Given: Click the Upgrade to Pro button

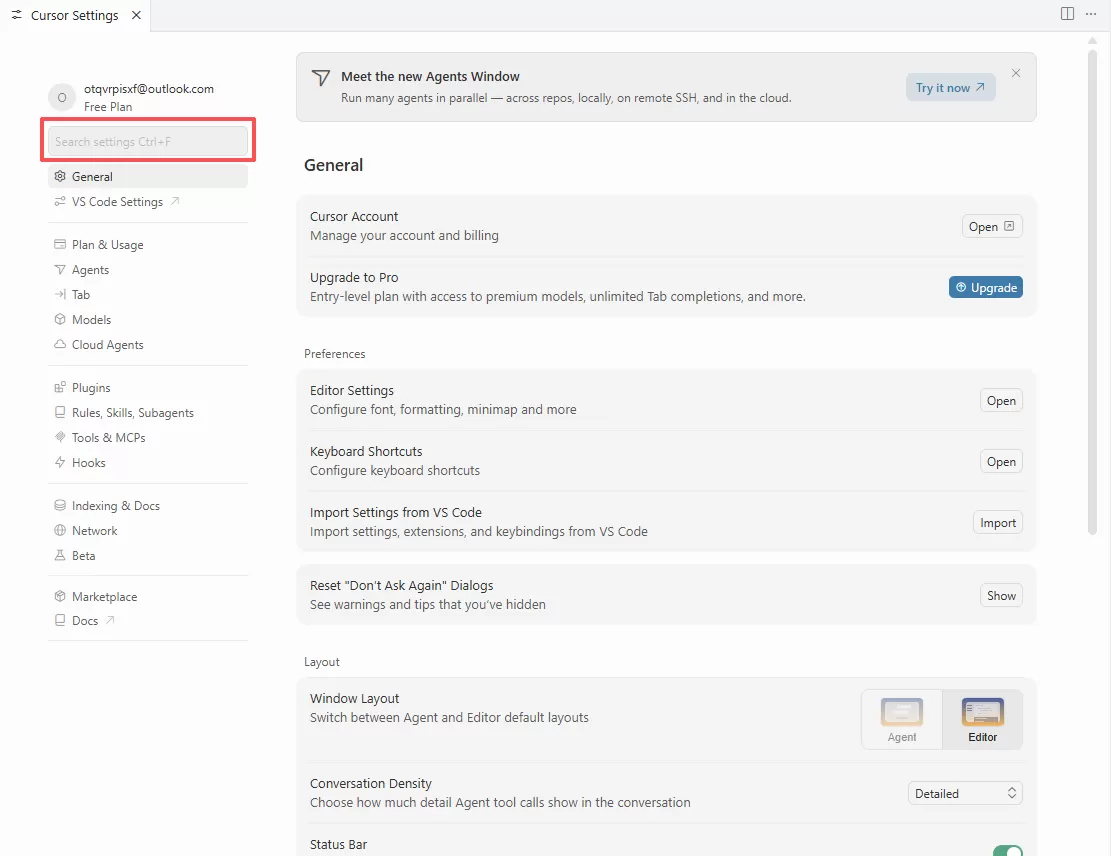Looking at the screenshot, I should [986, 287].
